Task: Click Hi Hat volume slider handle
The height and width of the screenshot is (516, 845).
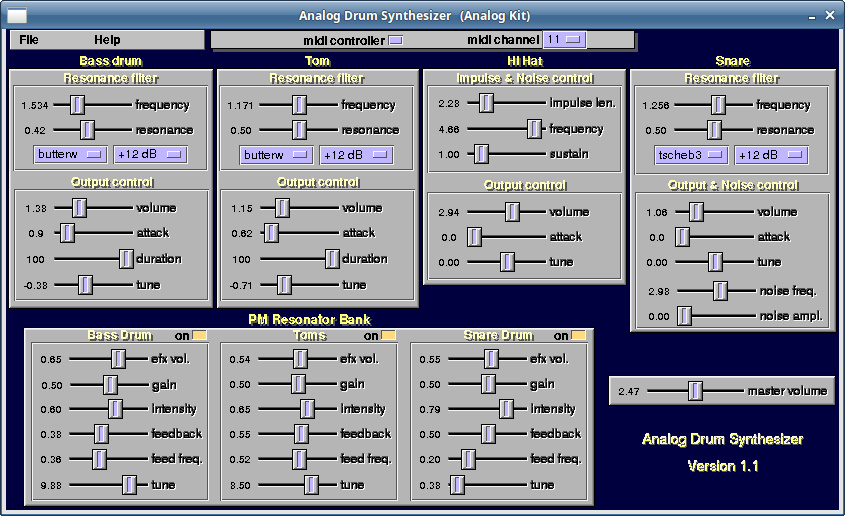Action: click(x=512, y=212)
